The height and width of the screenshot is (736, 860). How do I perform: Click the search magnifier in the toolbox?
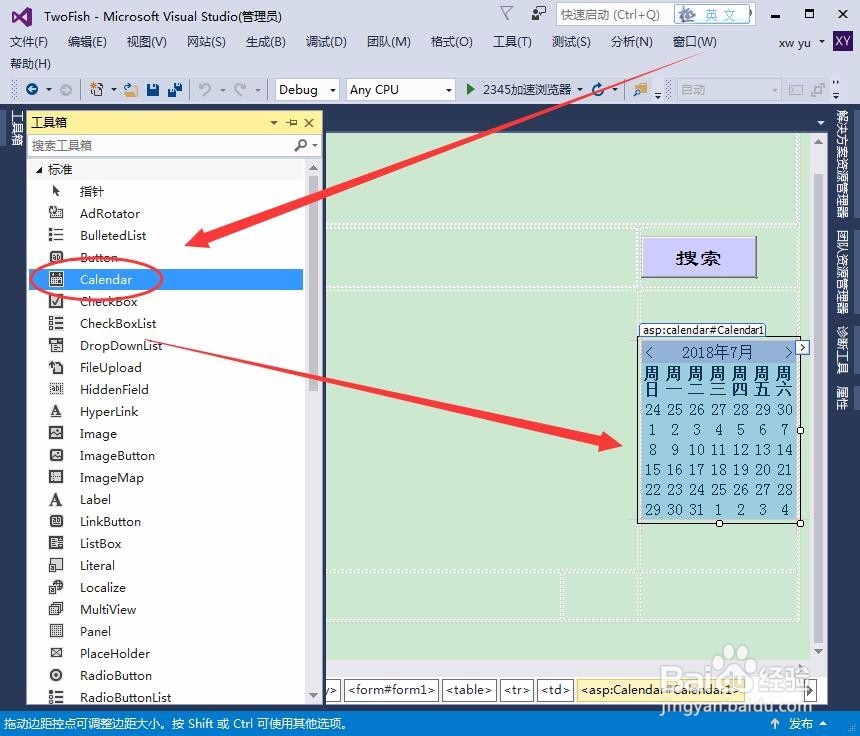click(x=301, y=145)
